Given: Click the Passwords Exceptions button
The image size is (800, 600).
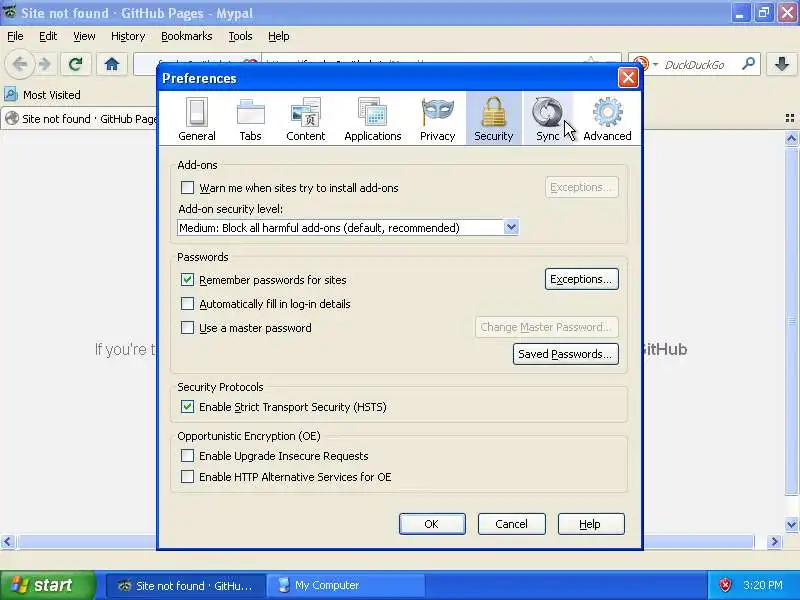Looking at the screenshot, I should [582, 279].
